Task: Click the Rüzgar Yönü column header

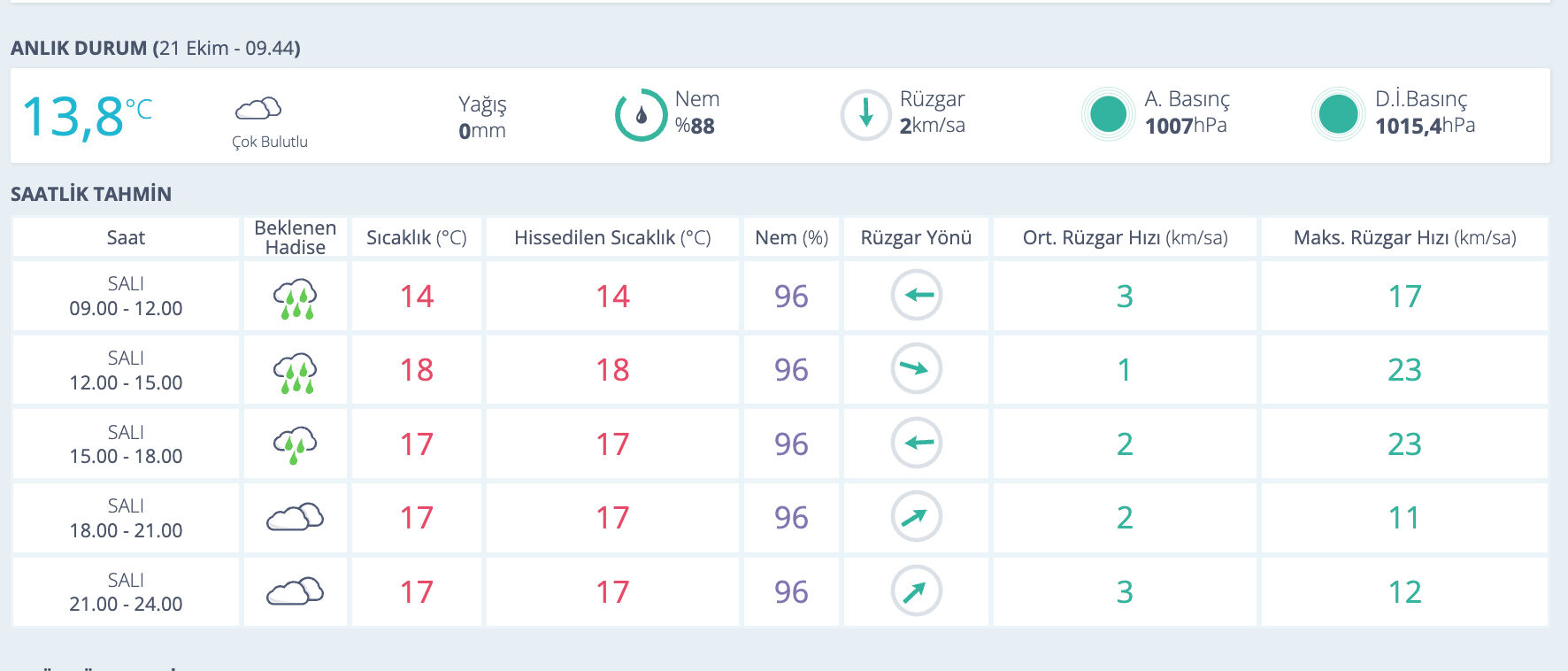Action: click(916, 237)
